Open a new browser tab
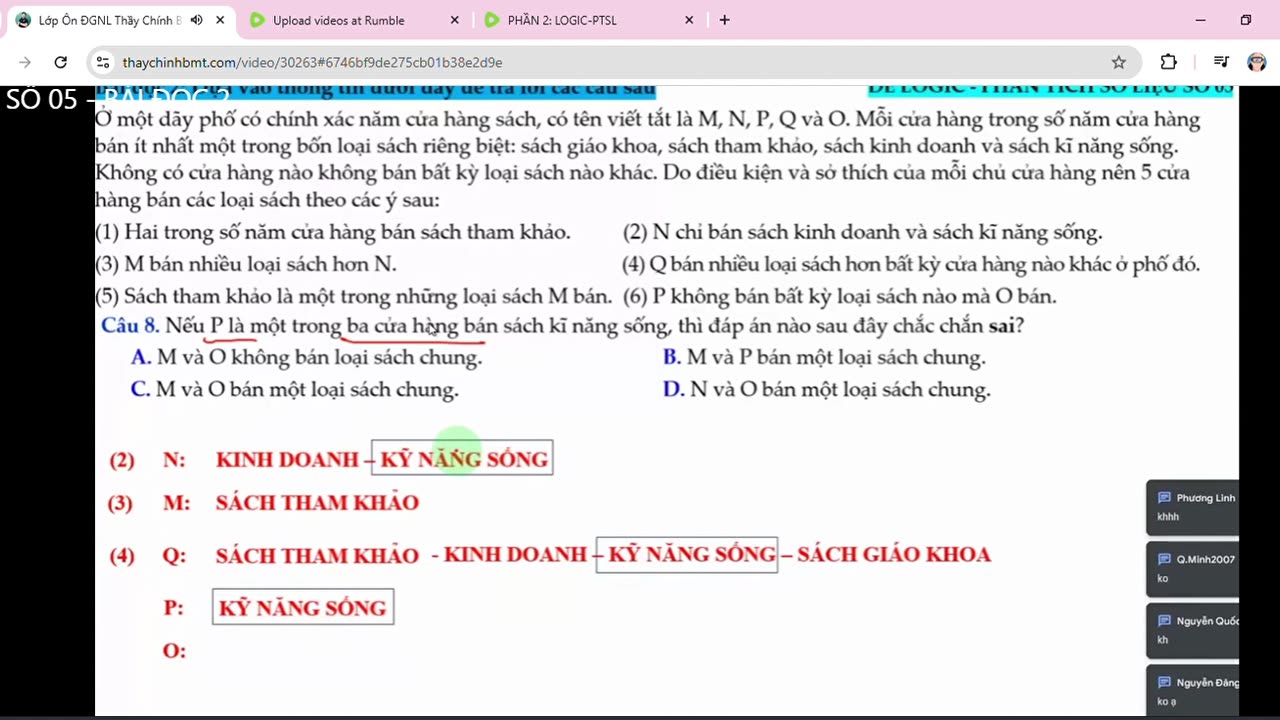1280x720 pixels. pyautogui.click(x=724, y=20)
